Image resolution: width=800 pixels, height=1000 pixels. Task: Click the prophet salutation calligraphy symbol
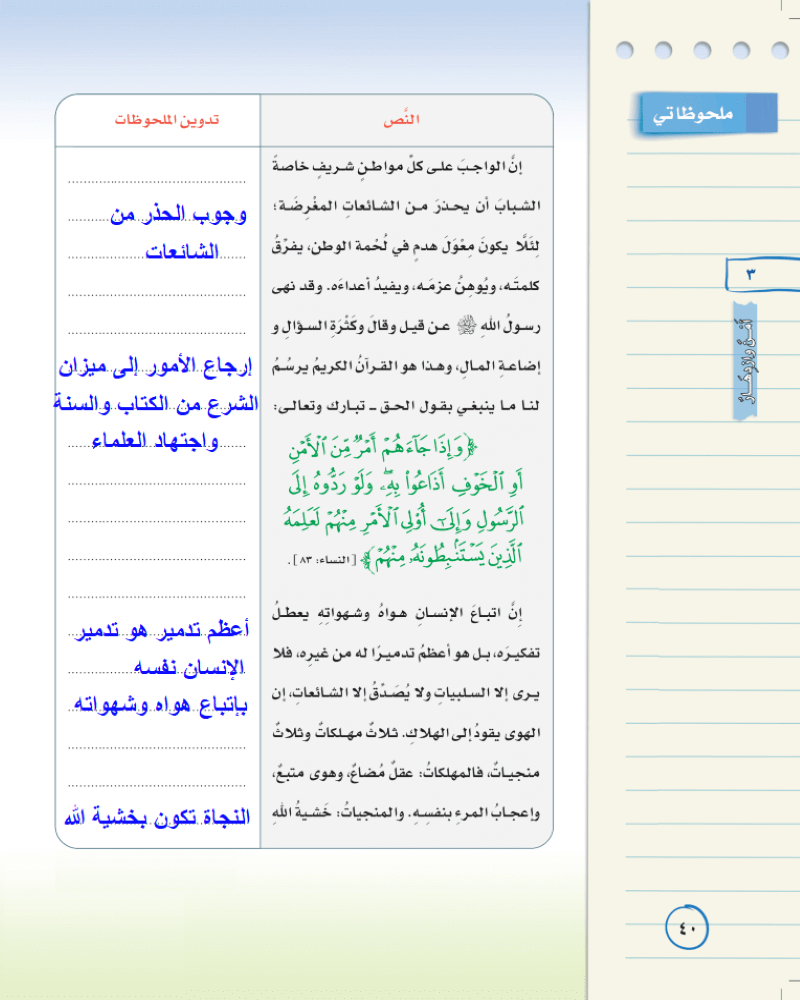pyautogui.click(x=468, y=325)
